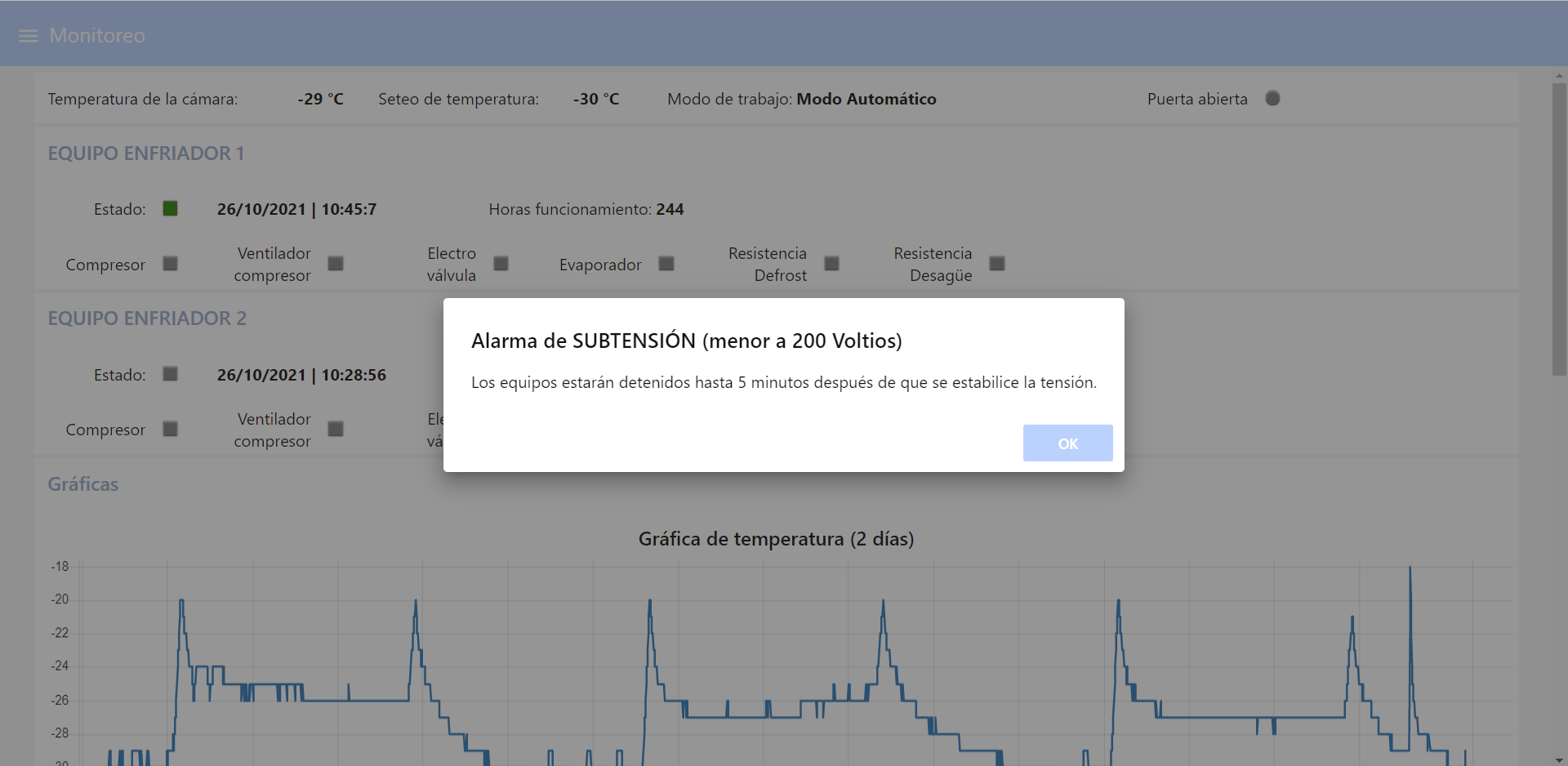This screenshot has height=766, width=1568.
Task: Click the scrollbar down arrow
Action: point(1559,760)
